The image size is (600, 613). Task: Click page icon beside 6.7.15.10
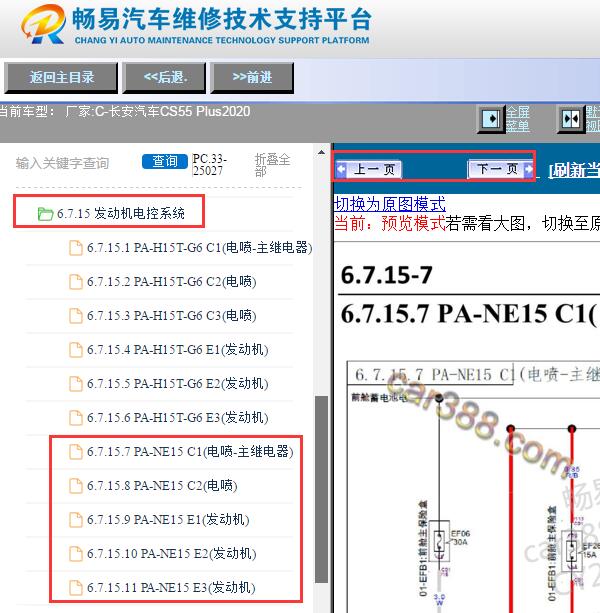(x=76, y=554)
